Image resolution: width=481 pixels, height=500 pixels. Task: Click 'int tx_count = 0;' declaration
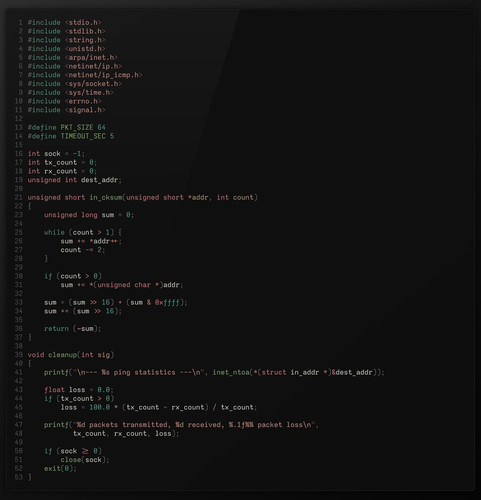(x=62, y=162)
